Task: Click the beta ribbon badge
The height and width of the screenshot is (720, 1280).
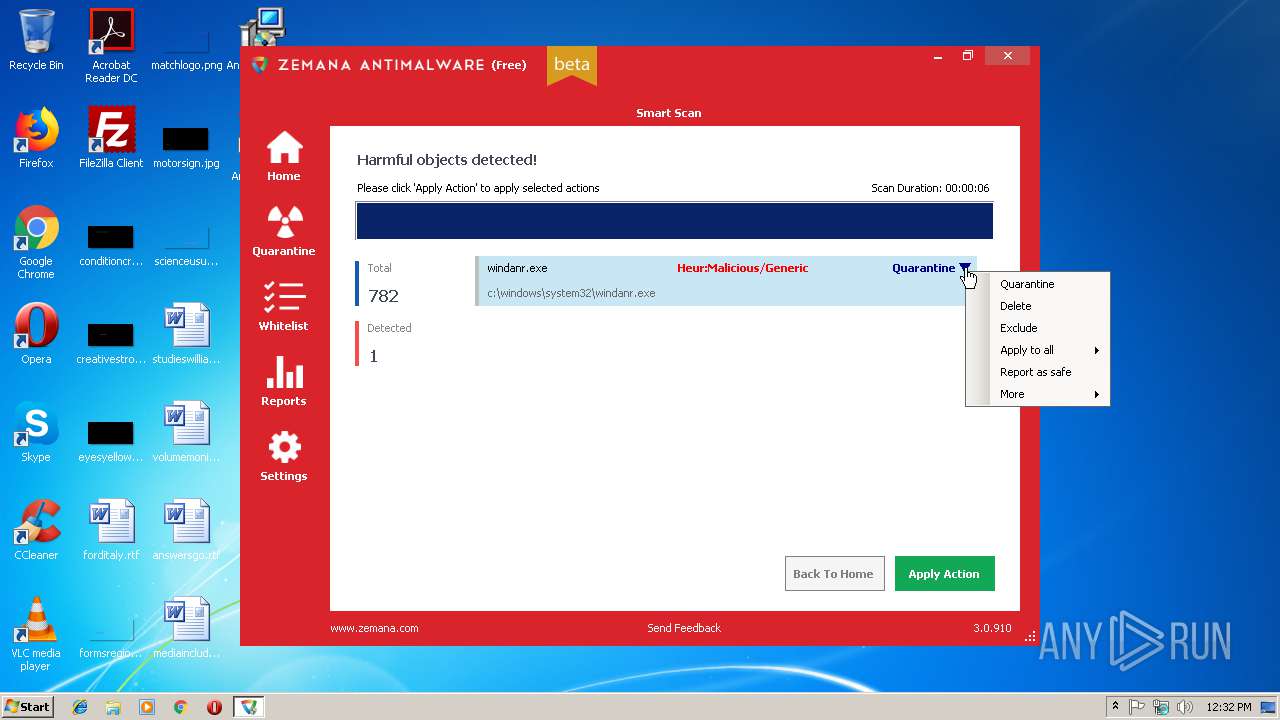Action: [x=572, y=65]
